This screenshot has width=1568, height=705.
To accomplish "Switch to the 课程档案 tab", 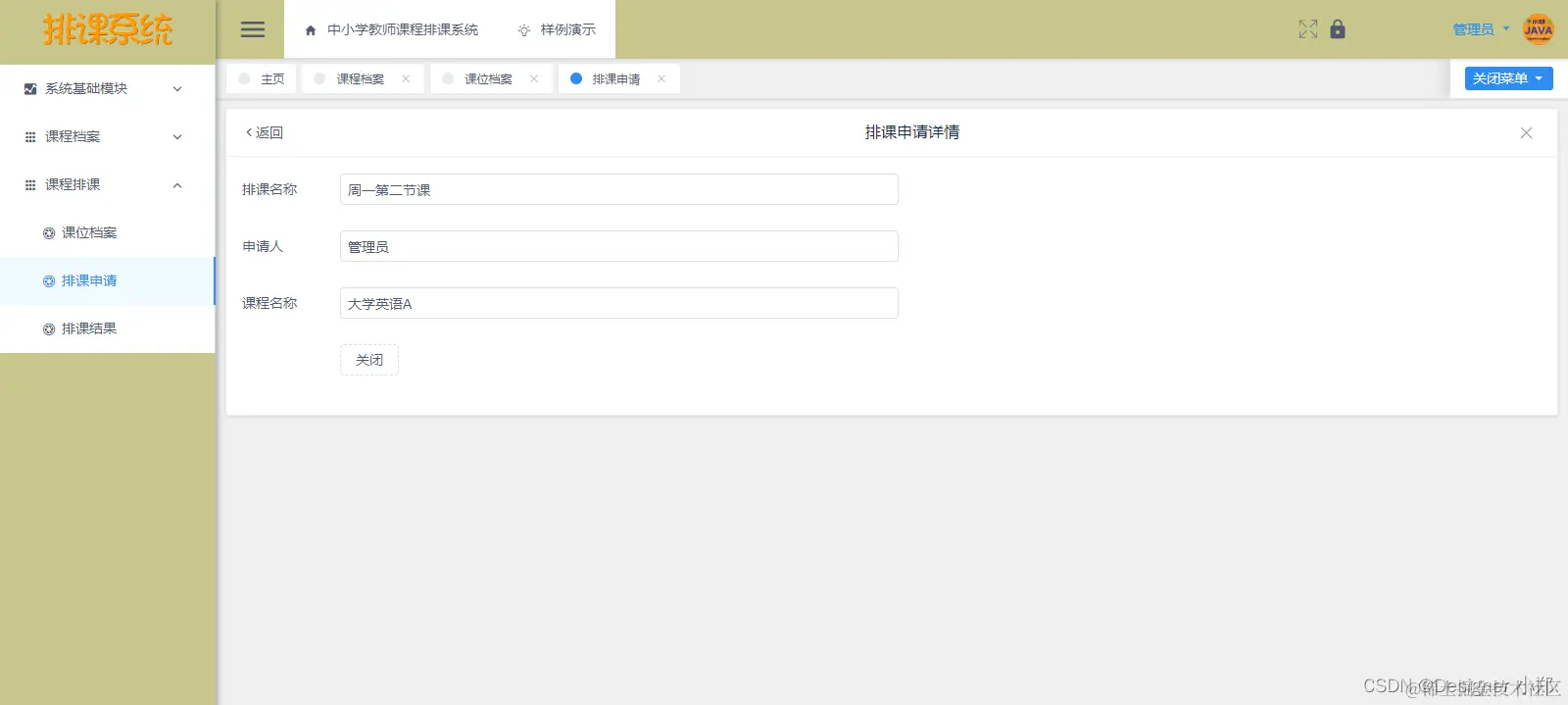I will point(361,79).
